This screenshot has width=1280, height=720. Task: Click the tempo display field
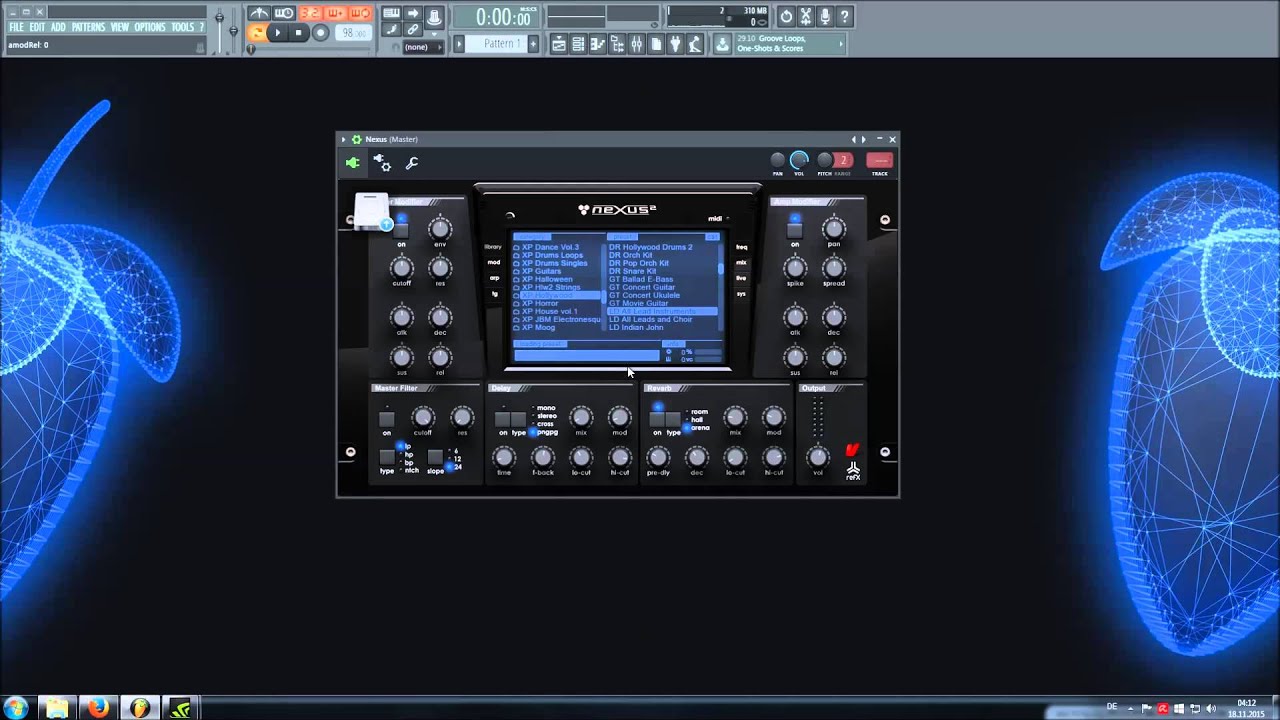(x=352, y=33)
